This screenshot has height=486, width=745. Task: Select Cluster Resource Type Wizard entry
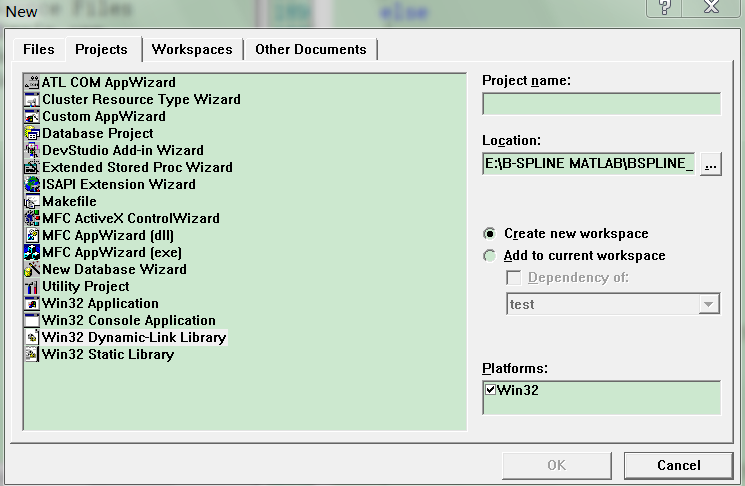141,99
